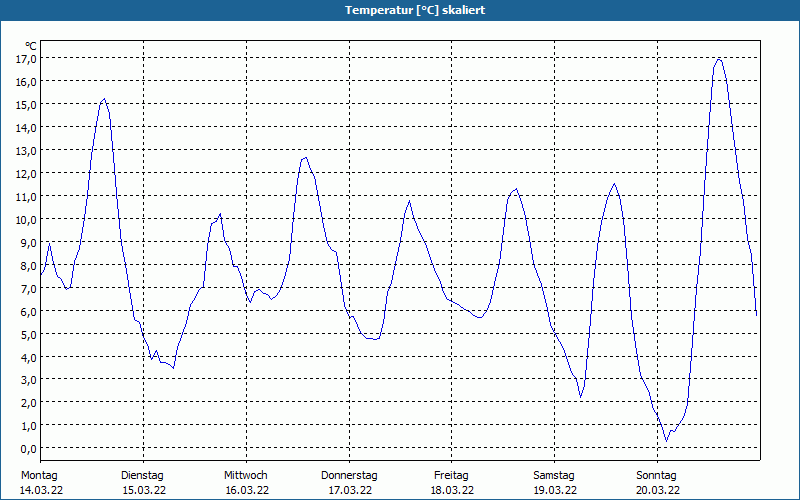
Task: Click the °C unit label on axis
Action: click(31, 46)
